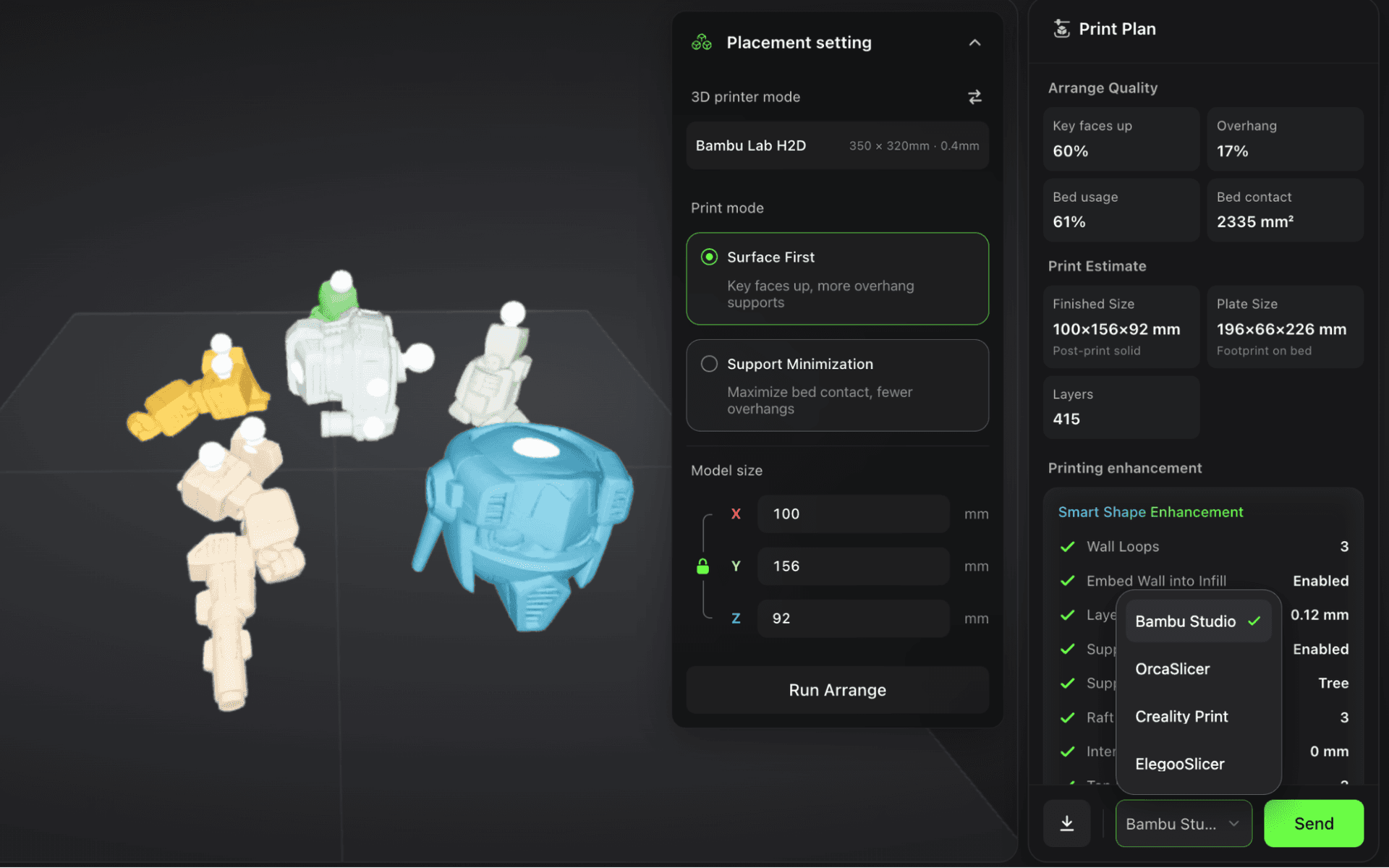Click the selected checkmark next to Bambu Studio
Viewport: 1389px width, 868px height.
pyautogui.click(x=1254, y=621)
